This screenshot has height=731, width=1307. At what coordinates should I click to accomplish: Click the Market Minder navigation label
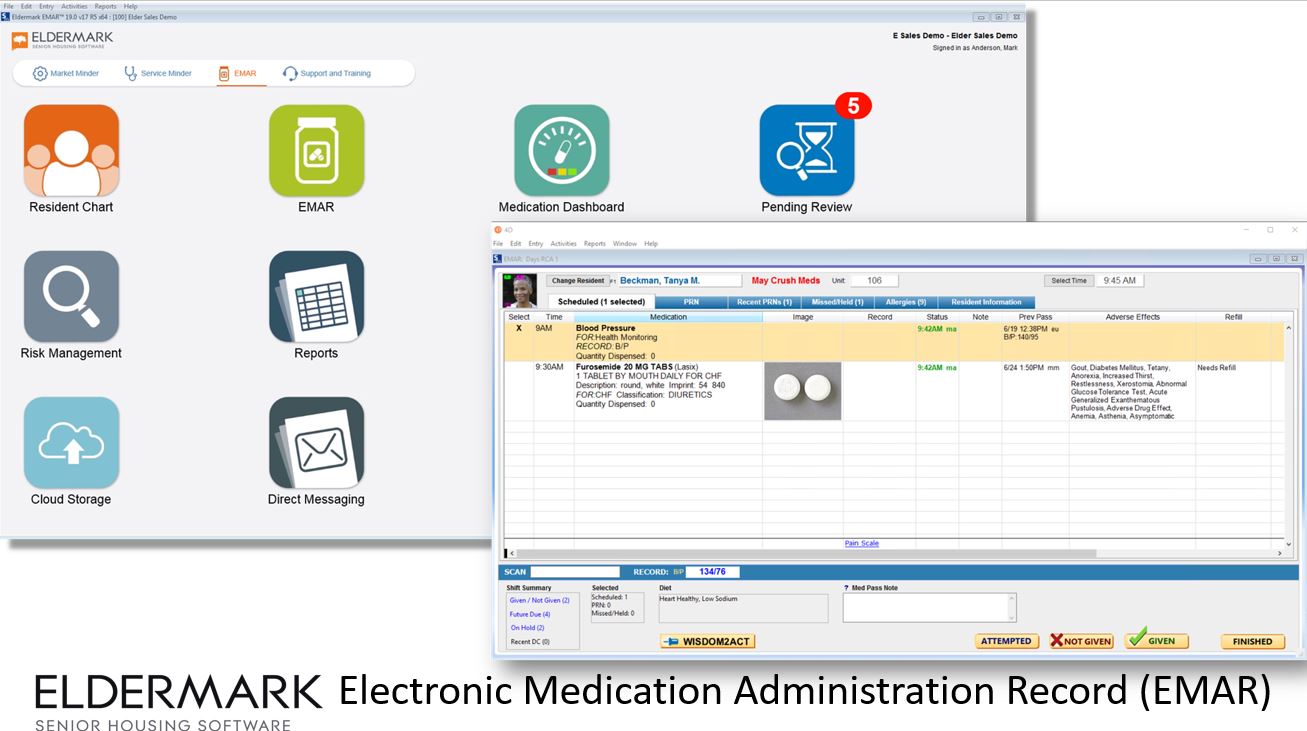point(75,74)
